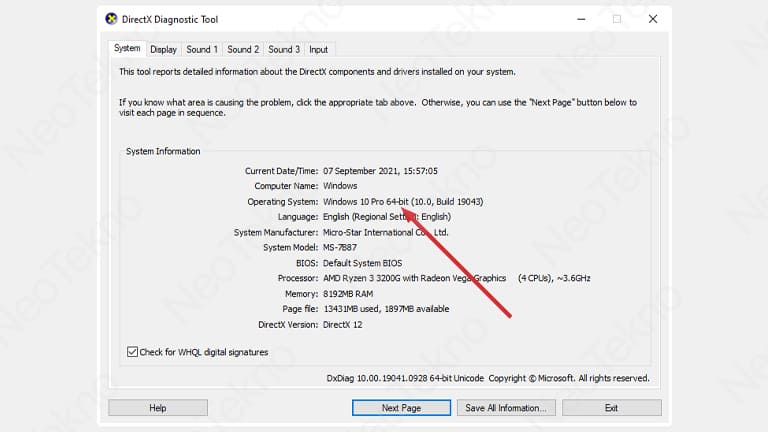This screenshot has width=768, height=432.
Task: Click the Help button
Action: click(x=158, y=408)
